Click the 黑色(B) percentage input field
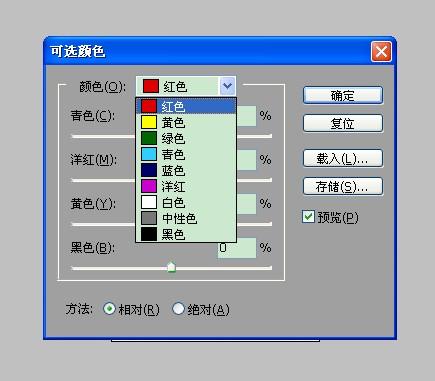Image resolution: width=435 pixels, height=381 pixels. coord(237,248)
